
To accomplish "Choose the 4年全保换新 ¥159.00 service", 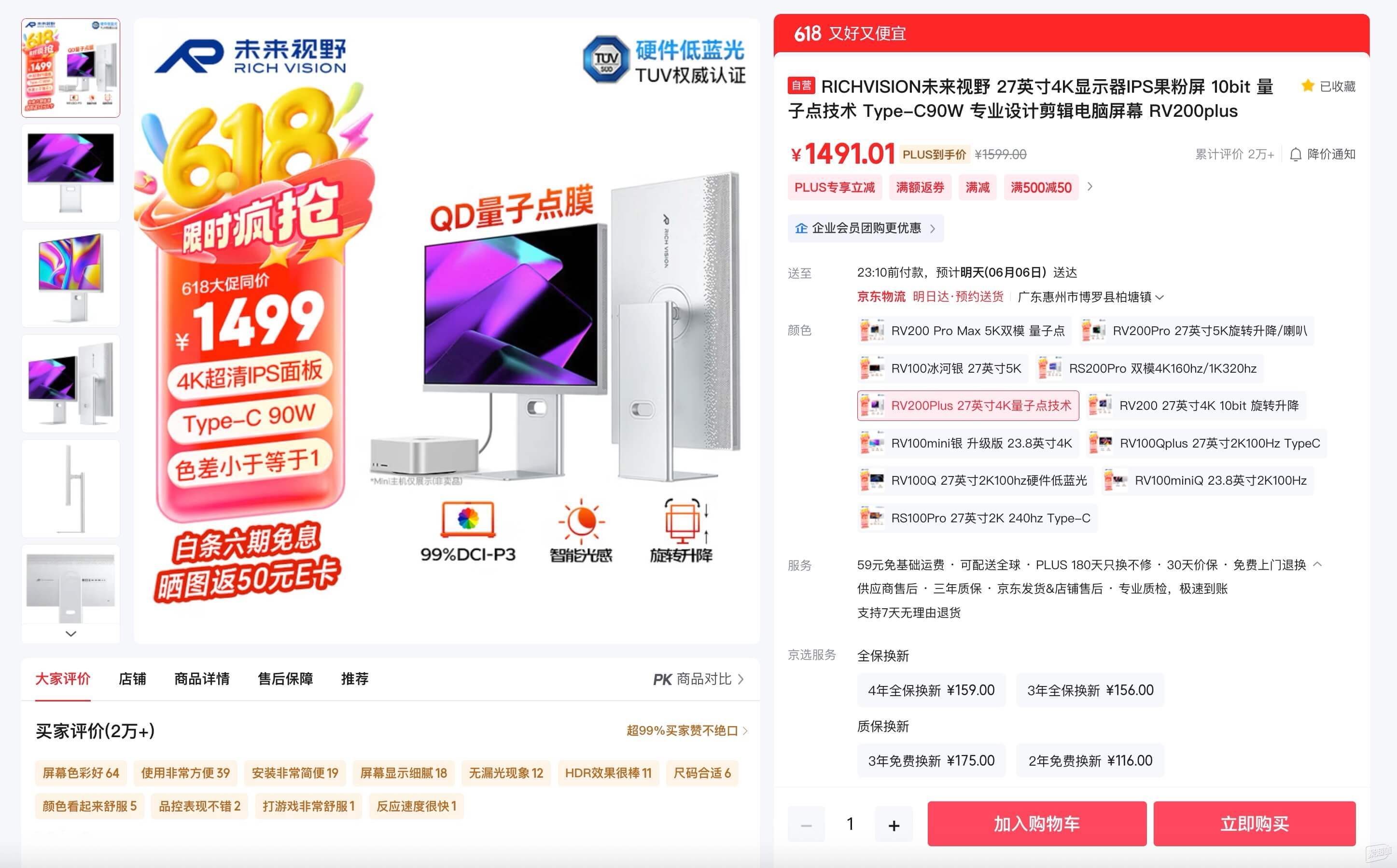I will coord(931,690).
